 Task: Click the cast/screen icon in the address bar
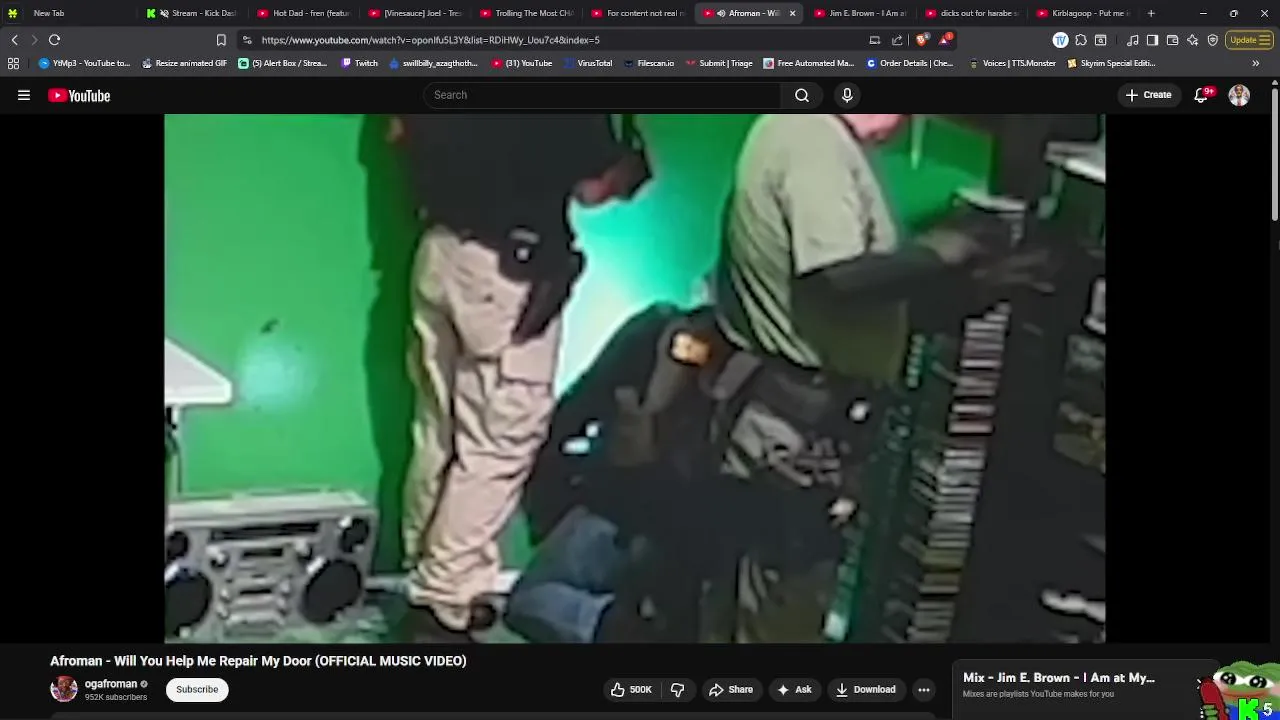(875, 40)
